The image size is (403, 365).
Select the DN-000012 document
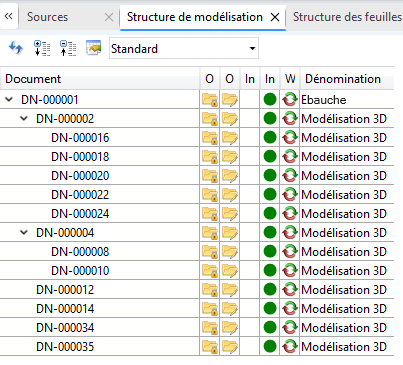pyautogui.click(x=65, y=290)
